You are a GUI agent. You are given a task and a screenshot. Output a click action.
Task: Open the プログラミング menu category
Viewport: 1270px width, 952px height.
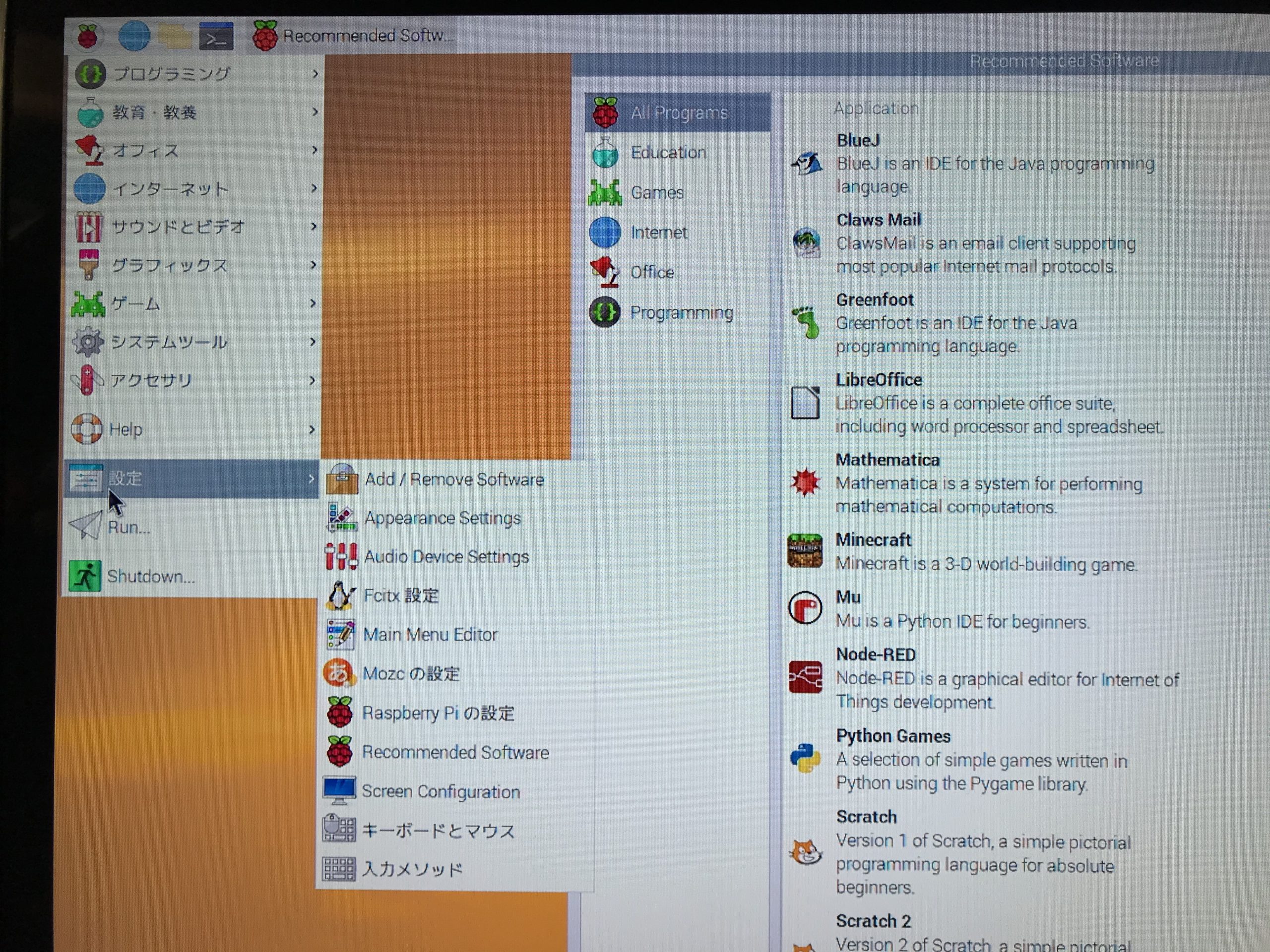(194, 74)
